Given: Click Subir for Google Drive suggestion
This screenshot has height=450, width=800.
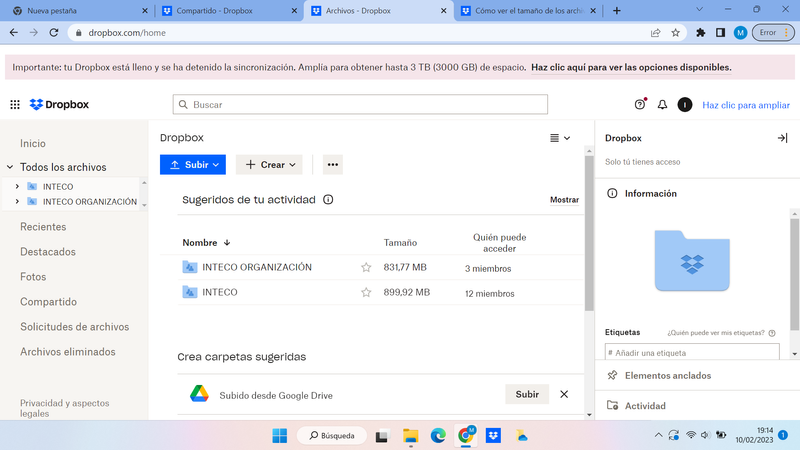Looking at the screenshot, I should 527,394.
